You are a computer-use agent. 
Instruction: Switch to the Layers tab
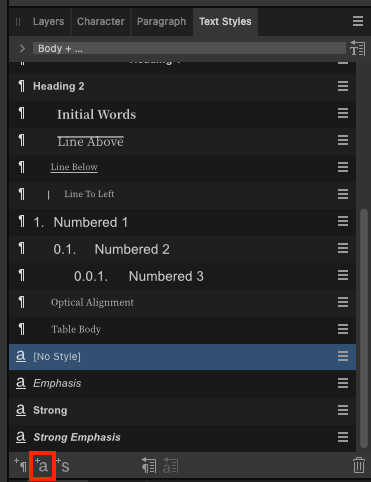click(x=48, y=22)
